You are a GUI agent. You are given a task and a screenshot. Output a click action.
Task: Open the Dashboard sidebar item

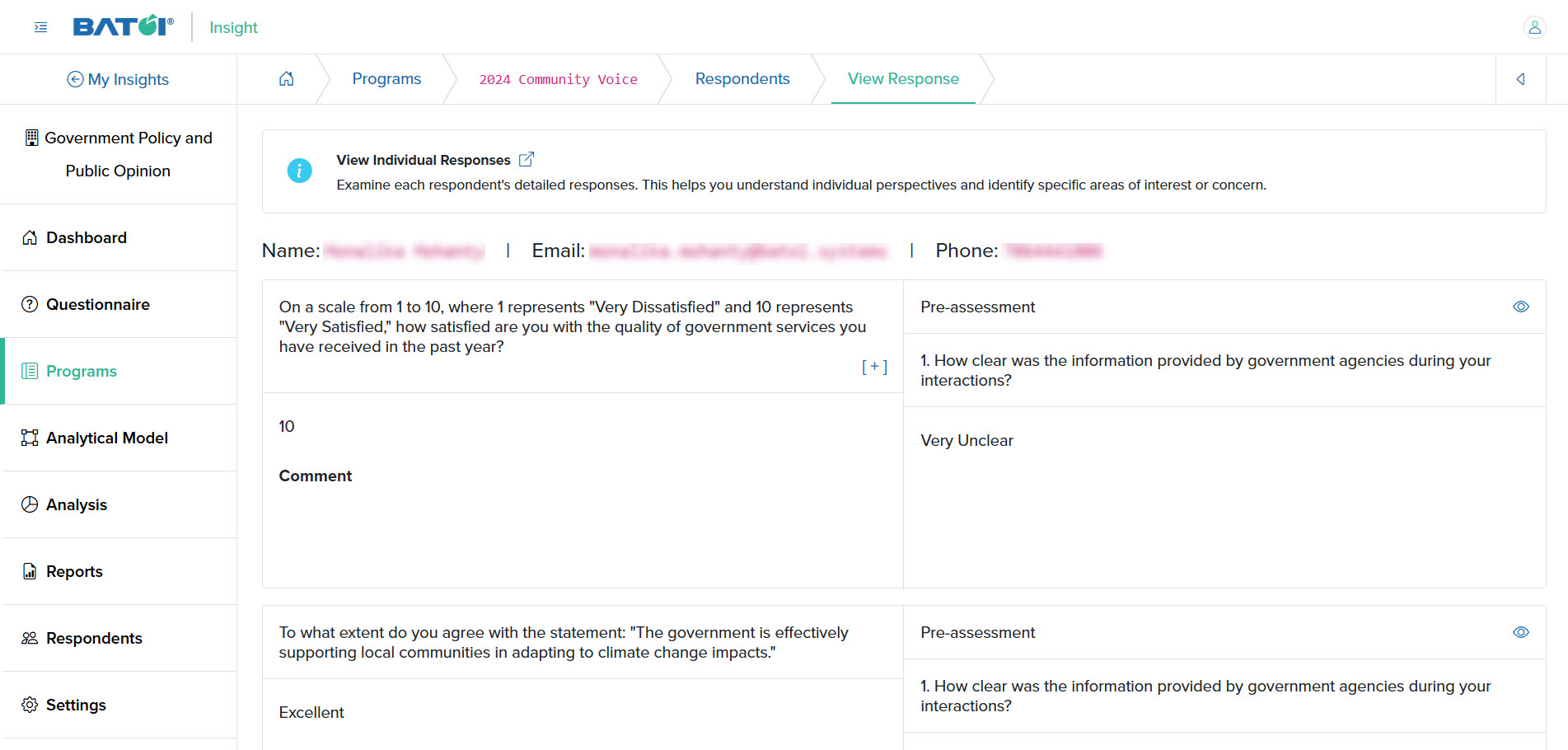[119, 237]
